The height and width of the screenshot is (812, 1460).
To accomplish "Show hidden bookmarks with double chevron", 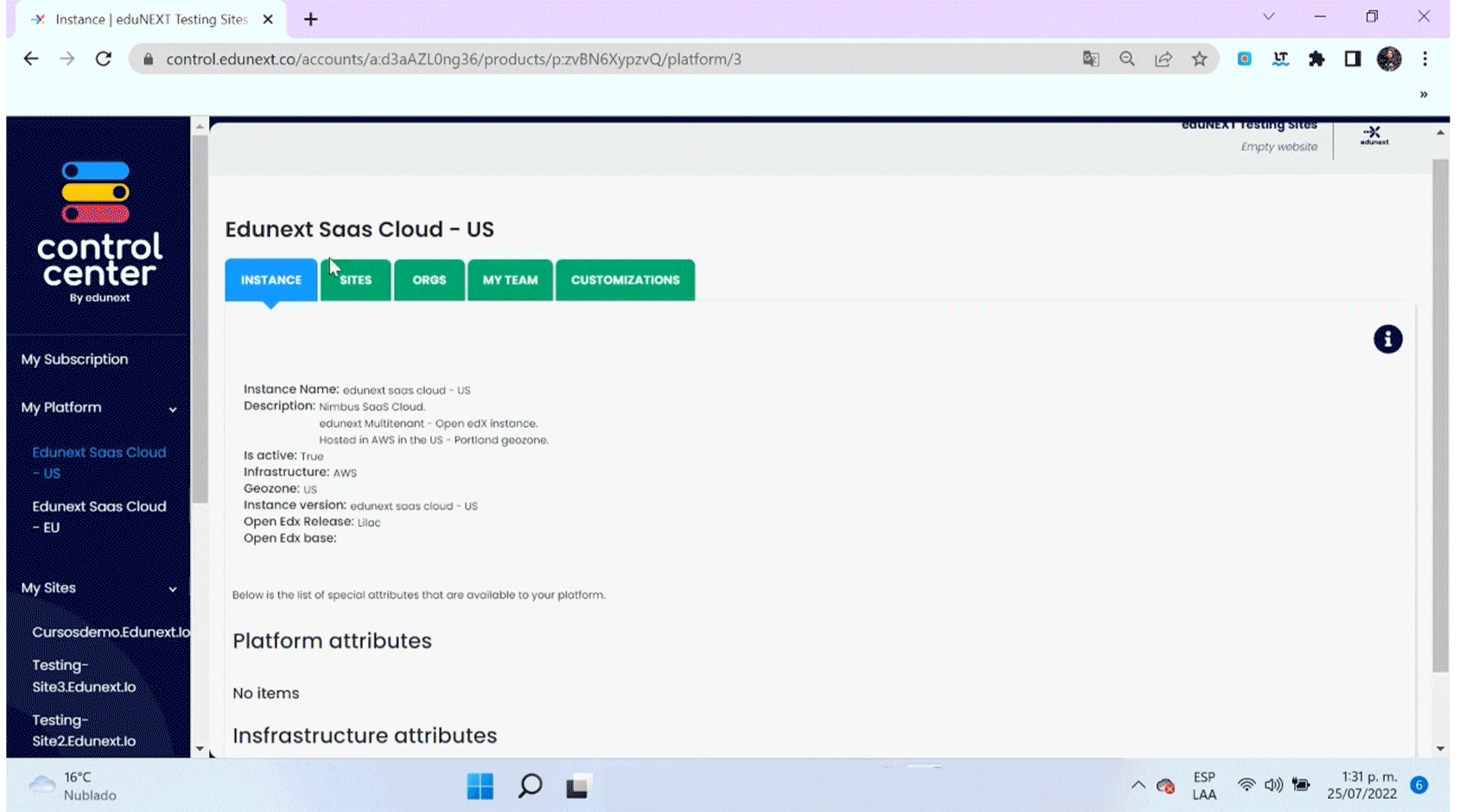I will pos(1424,94).
